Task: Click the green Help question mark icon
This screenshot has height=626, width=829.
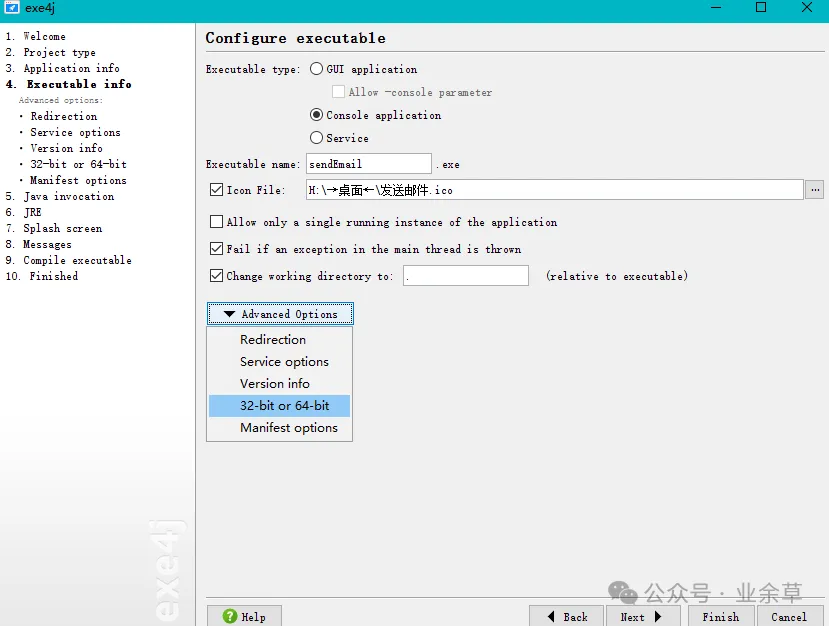Action: coord(229,616)
